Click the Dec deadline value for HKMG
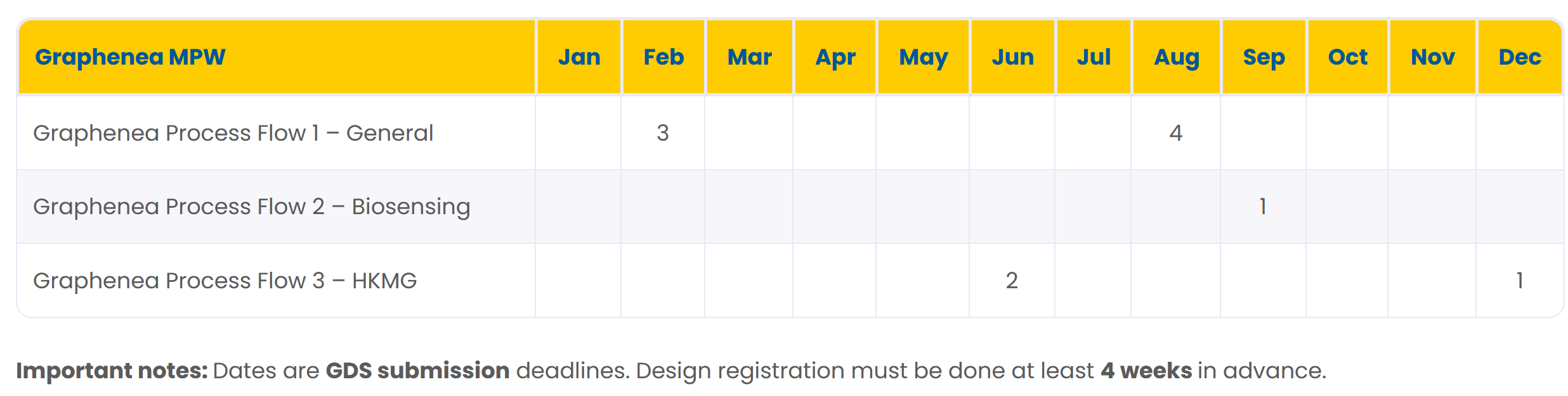 click(1519, 281)
